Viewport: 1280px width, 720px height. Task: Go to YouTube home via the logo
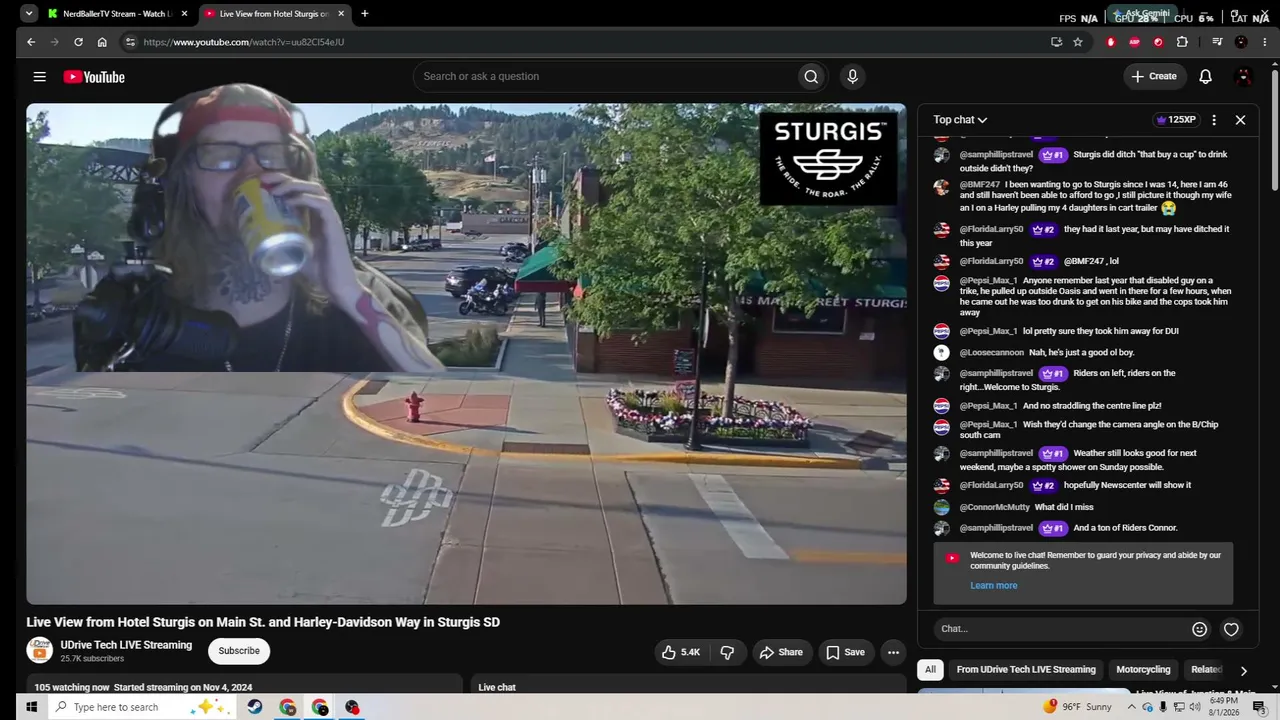[x=94, y=77]
